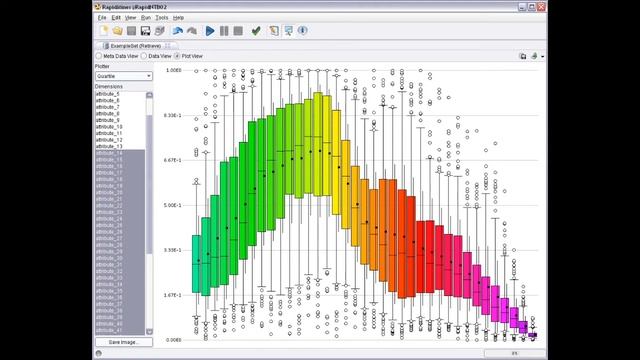Click the blue info welcome icon
Screen dimensions: 640x360
click(302, 30)
